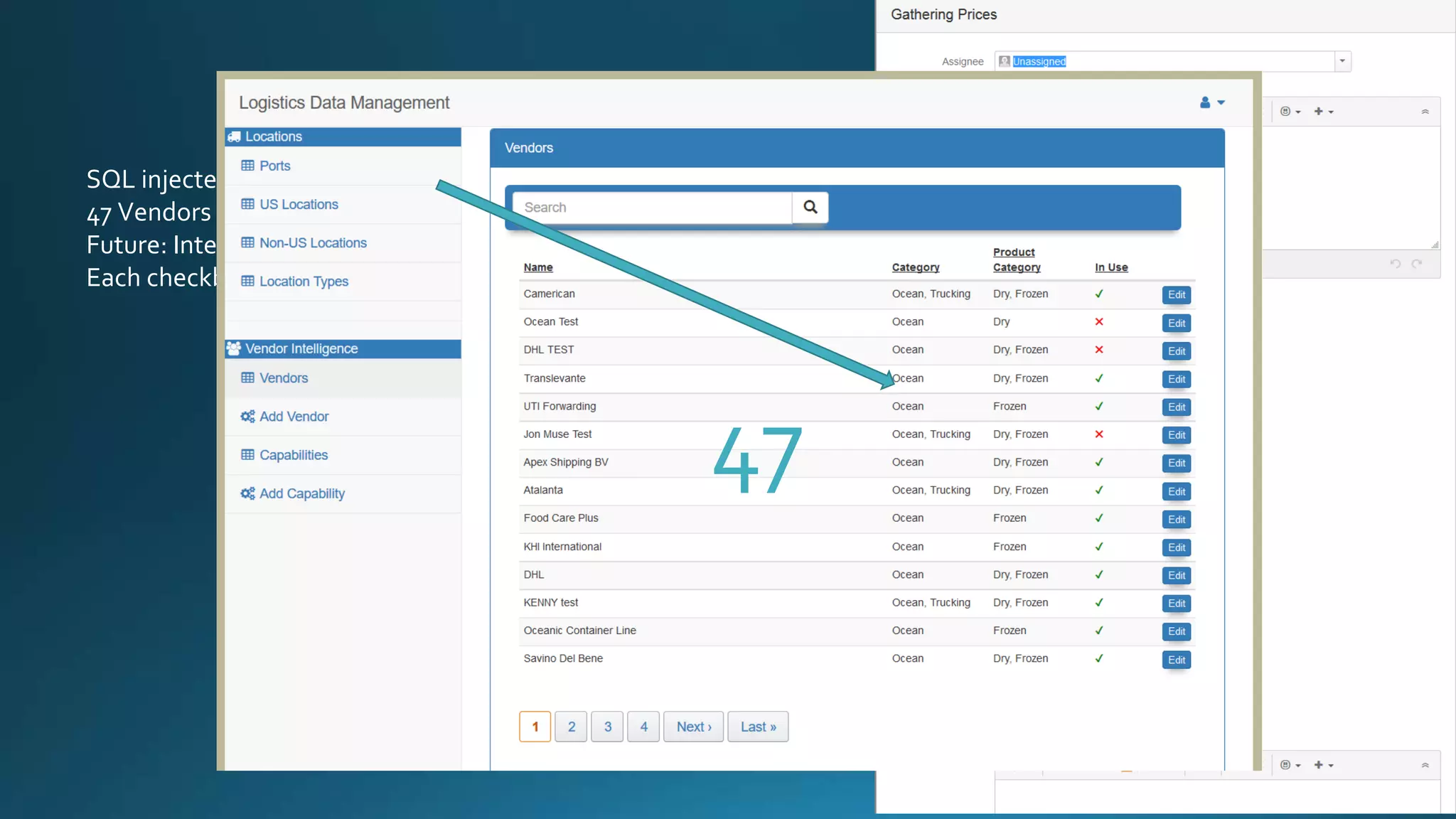Screen dimensions: 1456x819
Task: Click the redo icon in Gathering Prices window
Action: click(x=1417, y=264)
